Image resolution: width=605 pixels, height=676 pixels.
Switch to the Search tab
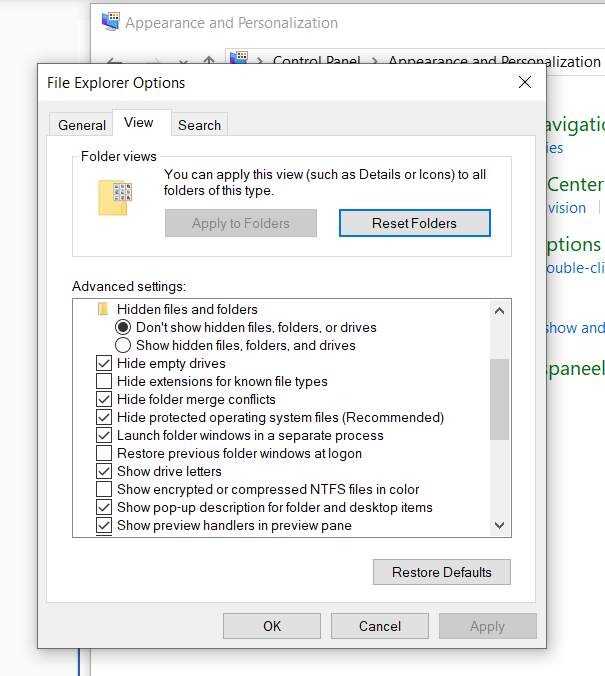click(x=199, y=125)
